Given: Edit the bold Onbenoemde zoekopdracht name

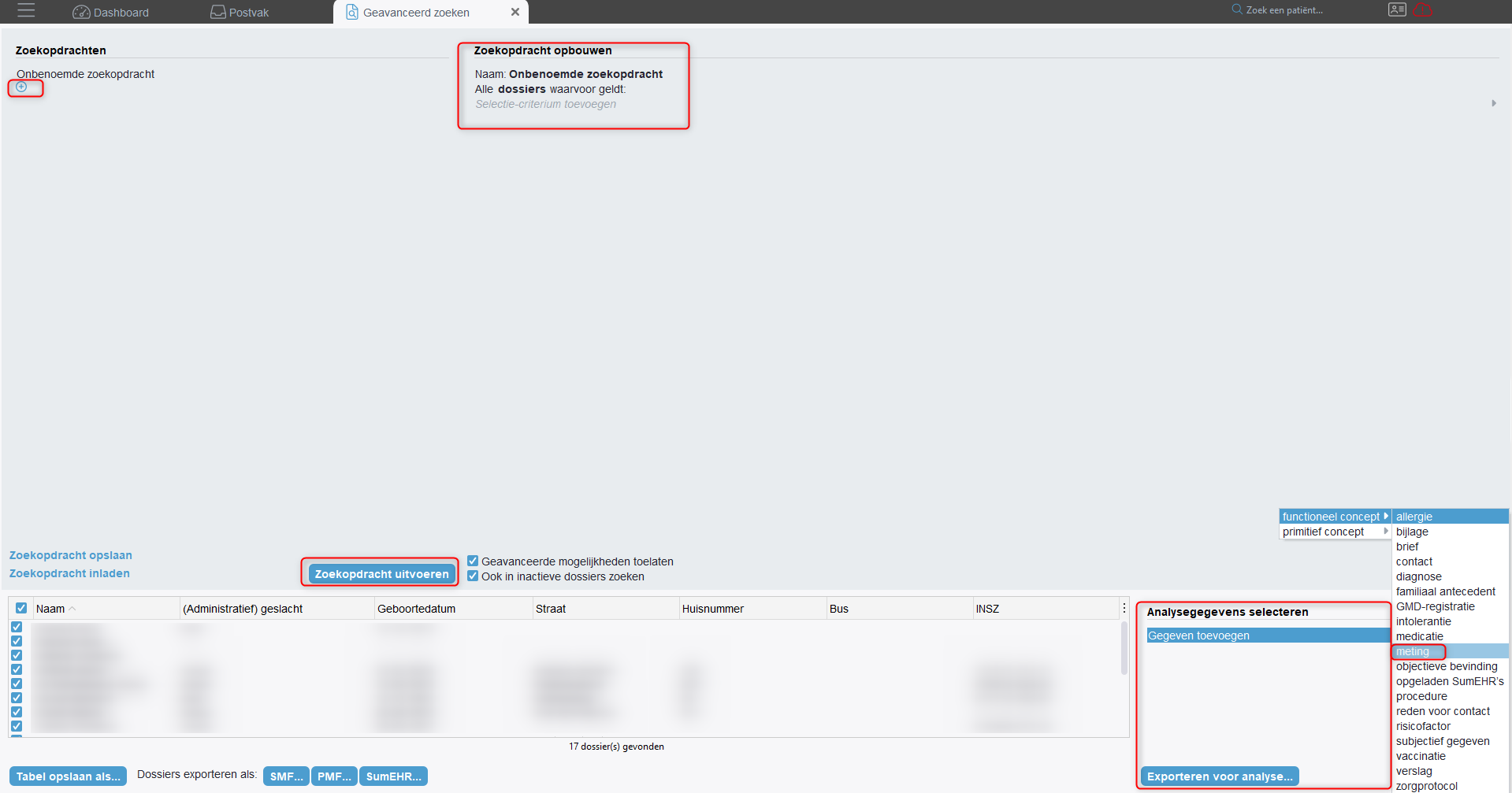Looking at the screenshot, I should (x=585, y=74).
